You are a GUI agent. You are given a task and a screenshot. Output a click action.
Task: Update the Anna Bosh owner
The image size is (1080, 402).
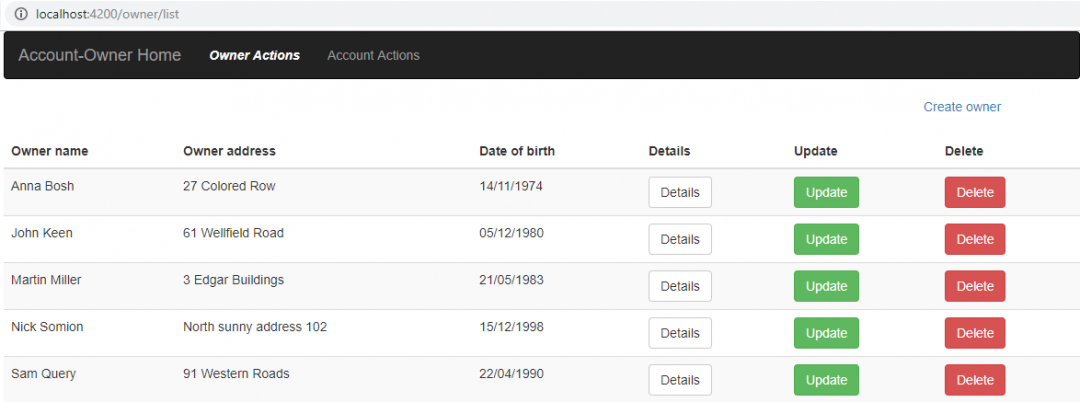coord(827,192)
